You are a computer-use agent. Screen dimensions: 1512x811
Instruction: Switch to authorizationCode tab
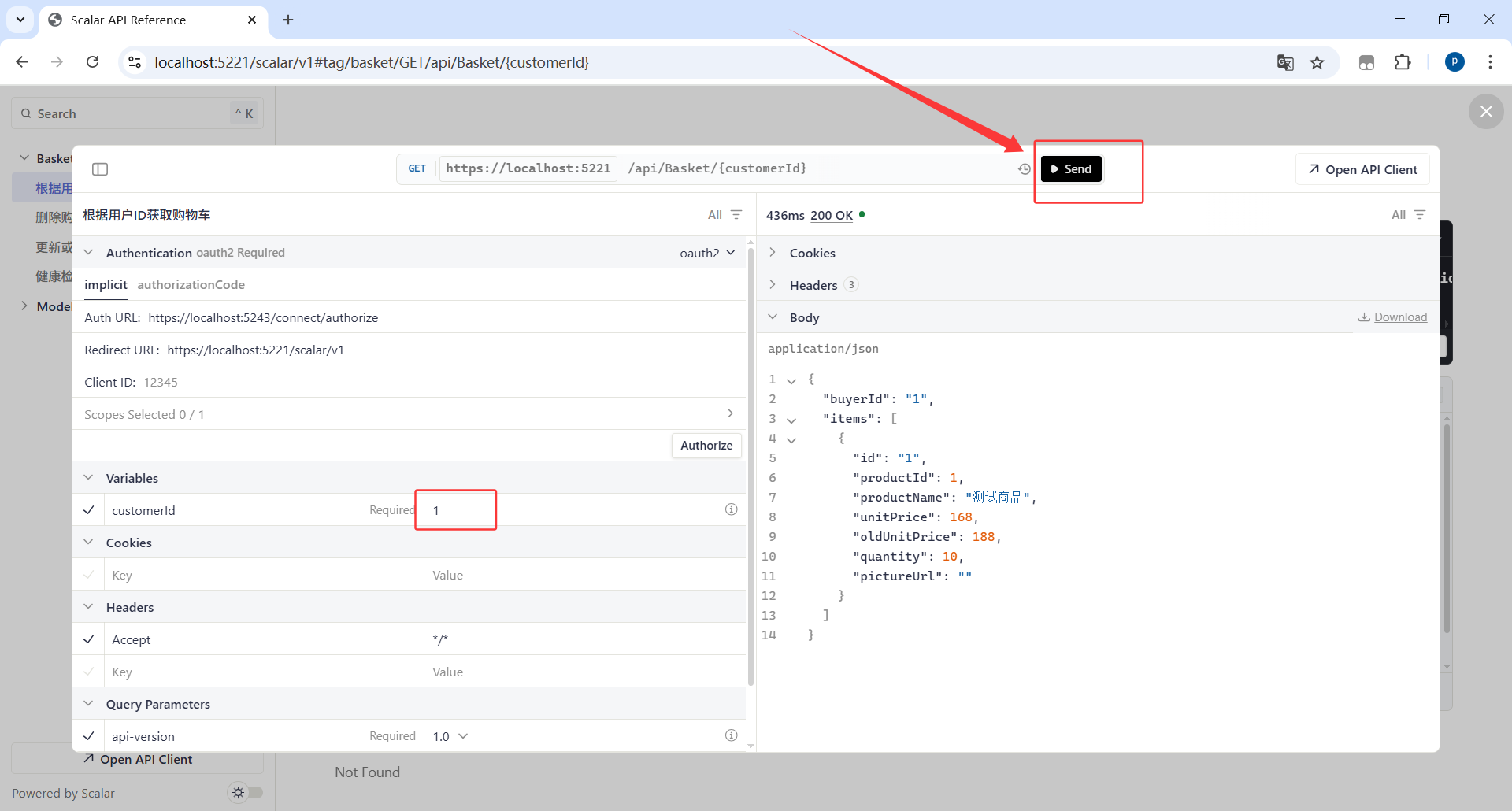point(191,285)
